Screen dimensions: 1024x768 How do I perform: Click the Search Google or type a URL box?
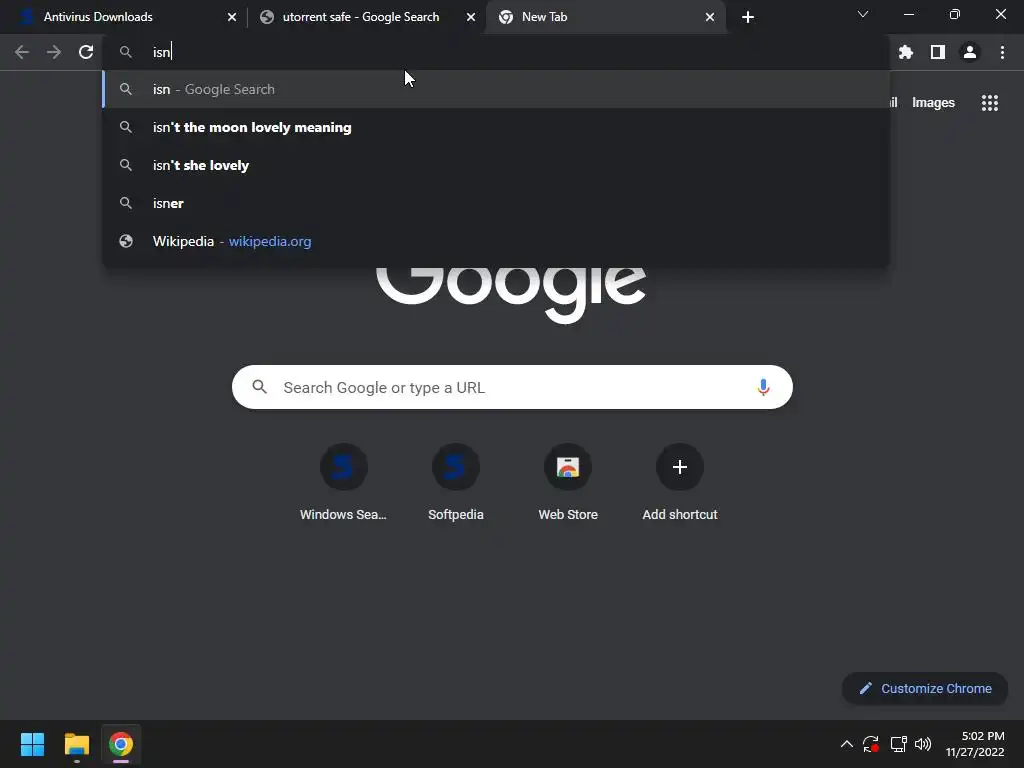512,387
